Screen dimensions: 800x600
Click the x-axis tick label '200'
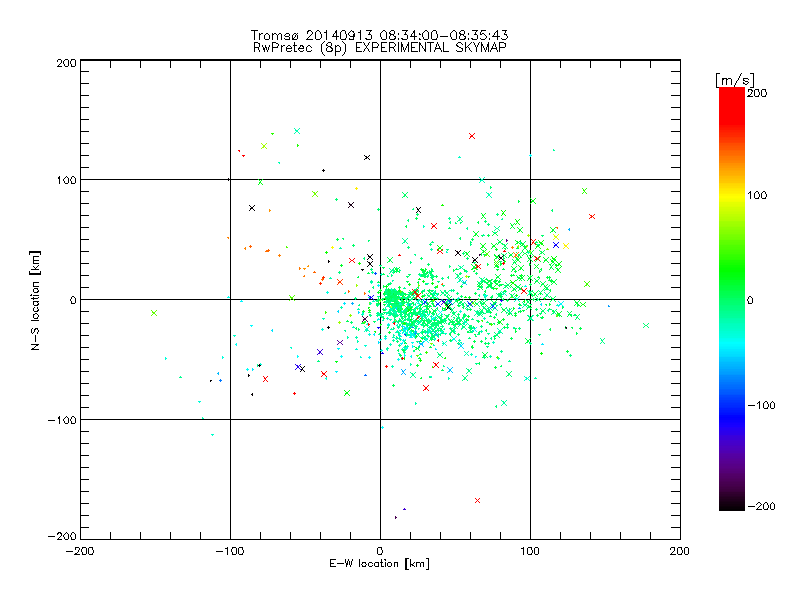(x=680, y=551)
